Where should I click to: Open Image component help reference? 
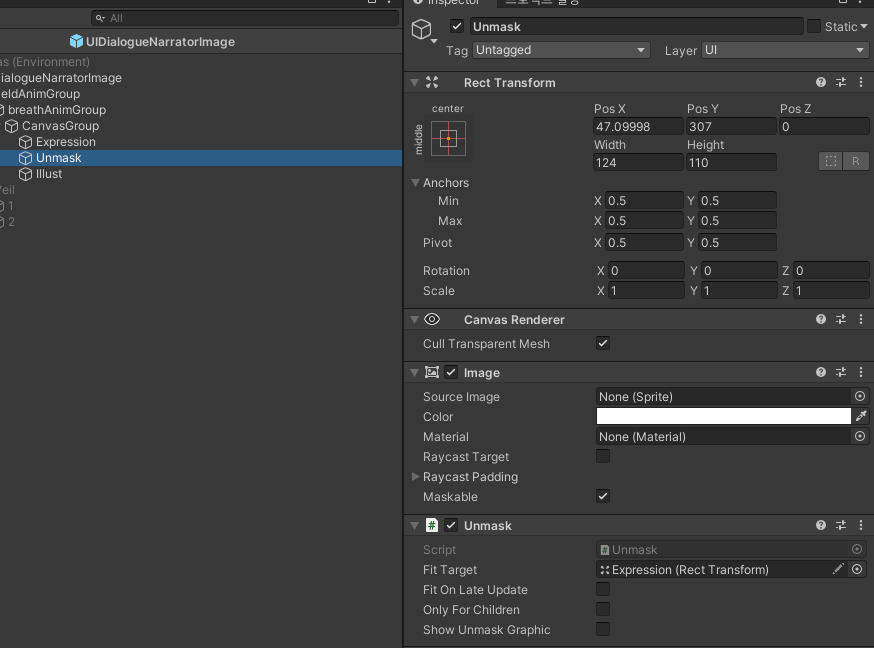(x=820, y=372)
